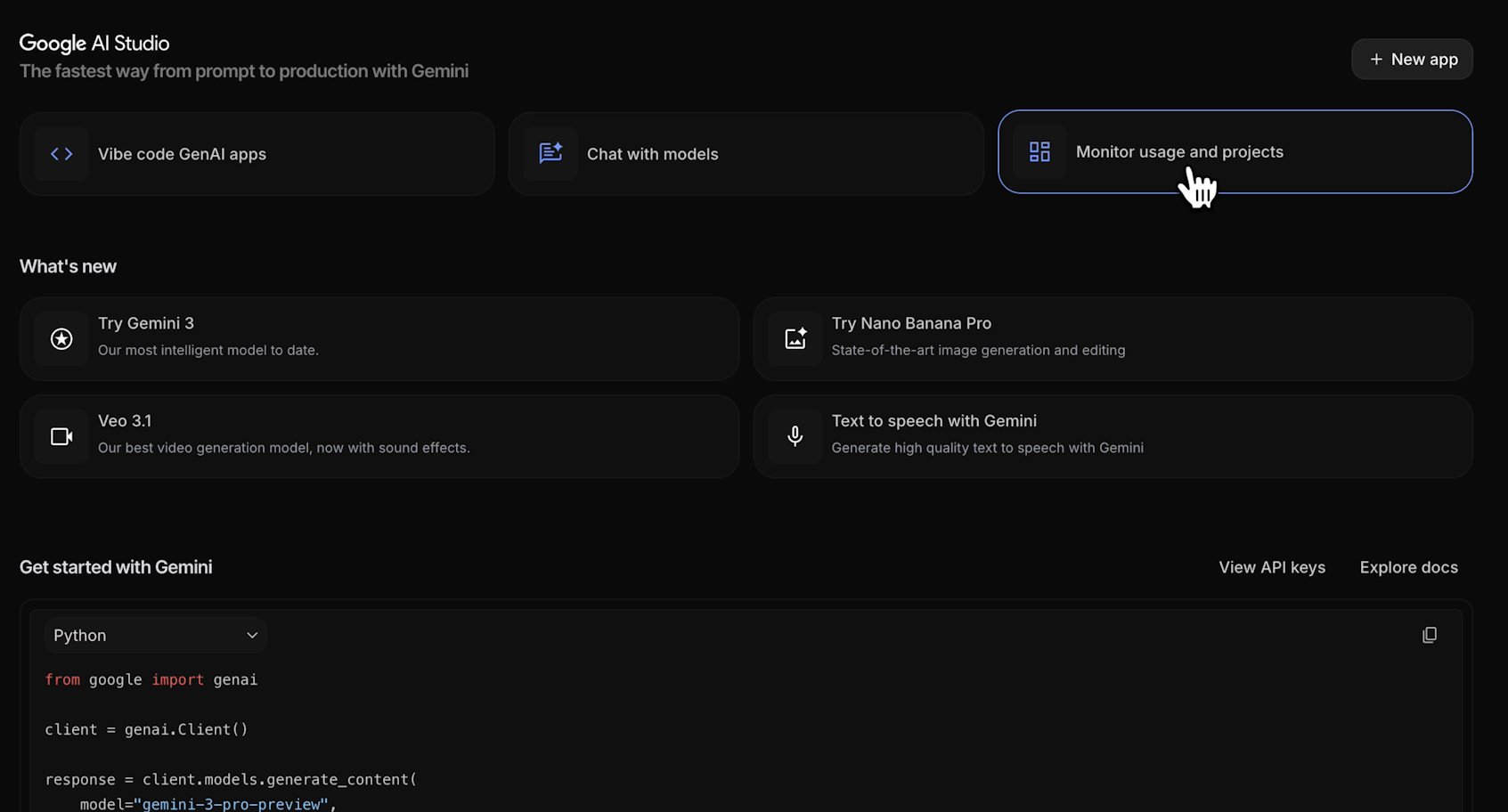This screenshot has width=1508, height=812.
Task: Select the Gemini 3 star icon
Action: [61, 338]
